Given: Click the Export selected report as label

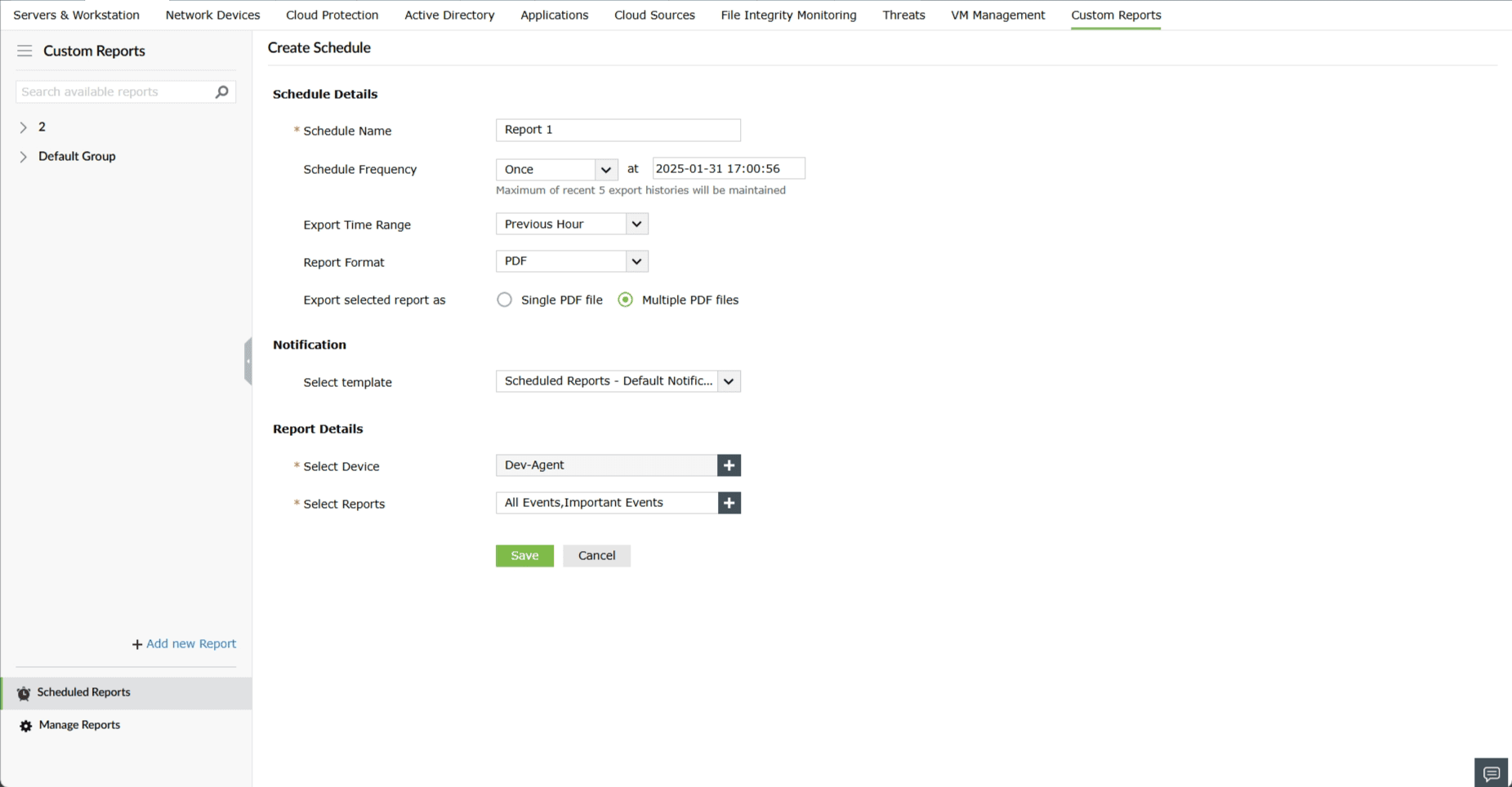Looking at the screenshot, I should [374, 300].
